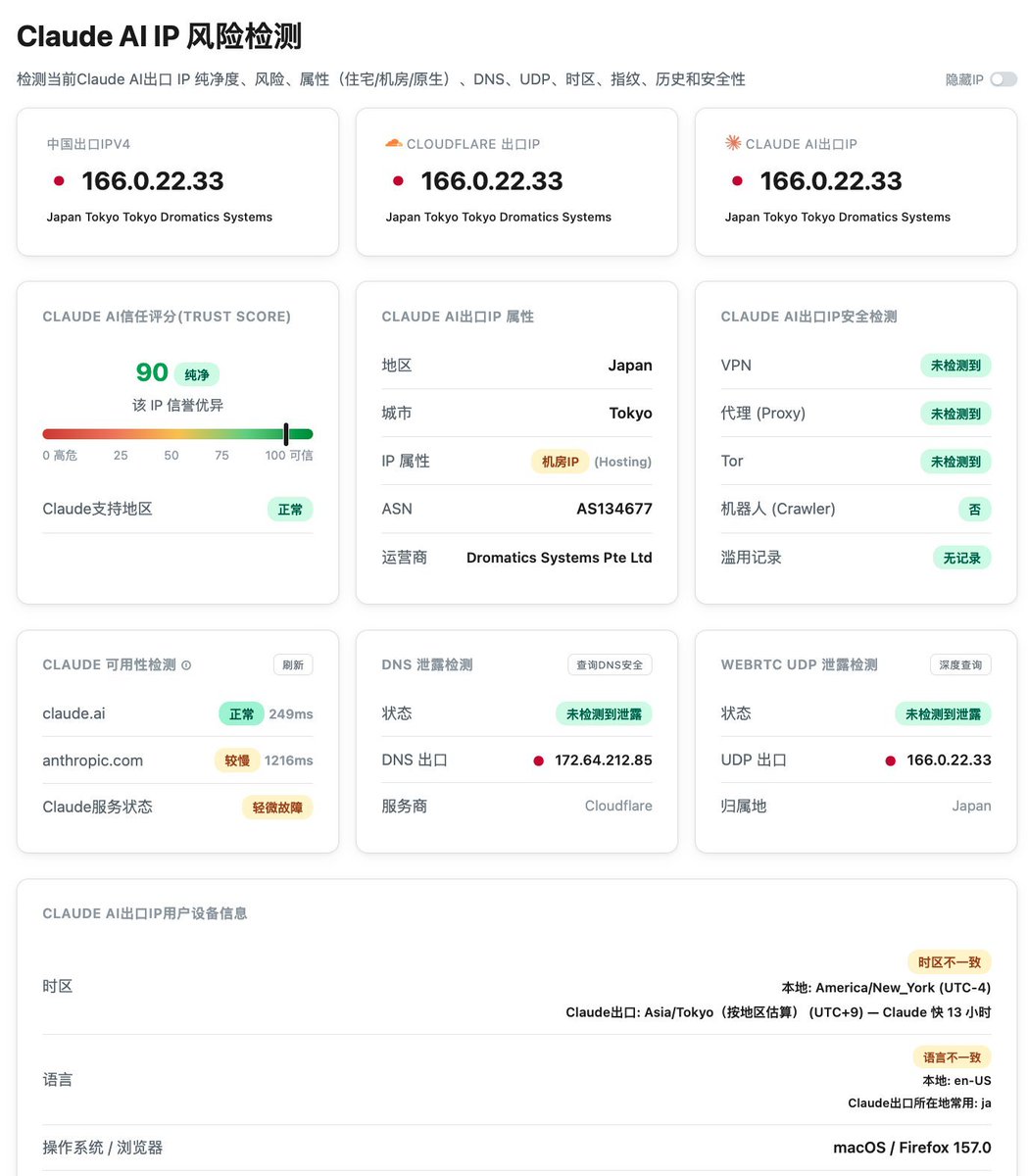The image size is (1028, 1176).
Task: Click the IP address in CLOUDFLARE 出口IP card
Action: [492, 181]
